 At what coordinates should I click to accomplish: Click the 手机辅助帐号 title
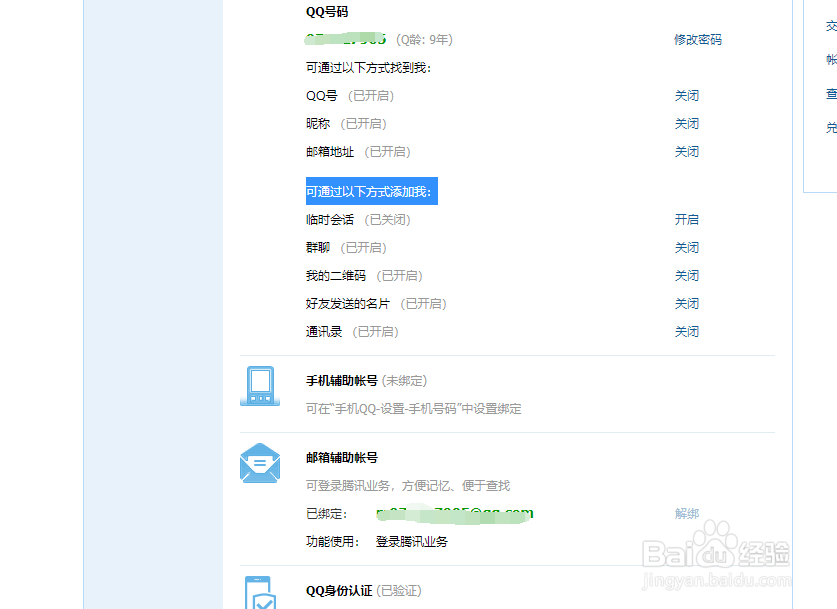[342, 381]
